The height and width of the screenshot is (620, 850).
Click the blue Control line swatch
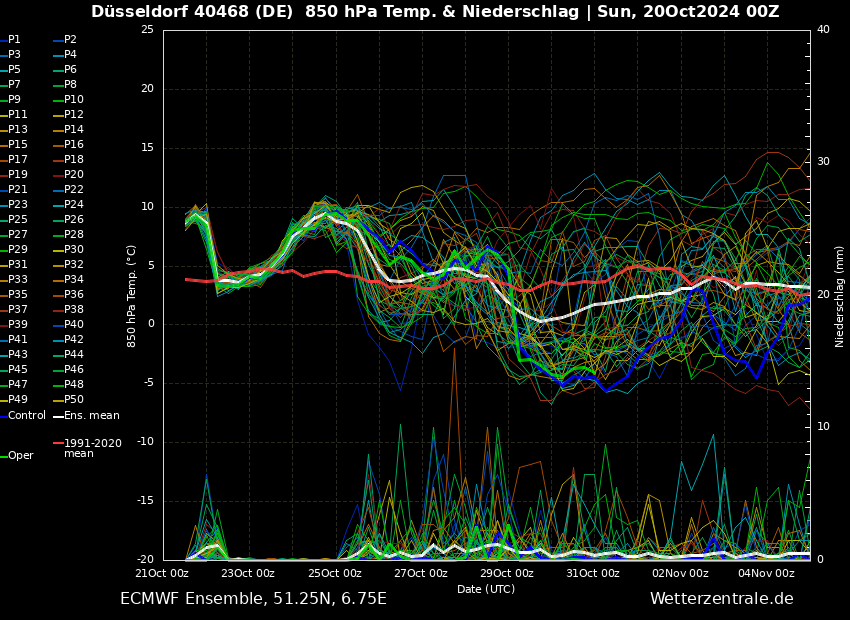pyautogui.click(x=3, y=416)
